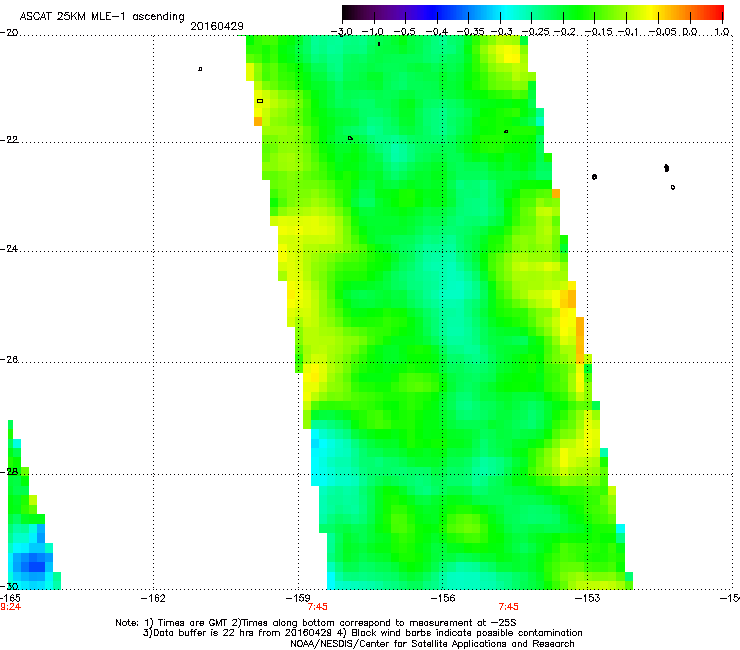
Task: Select the -0.5 color bar label
Action: [x=404, y=32]
